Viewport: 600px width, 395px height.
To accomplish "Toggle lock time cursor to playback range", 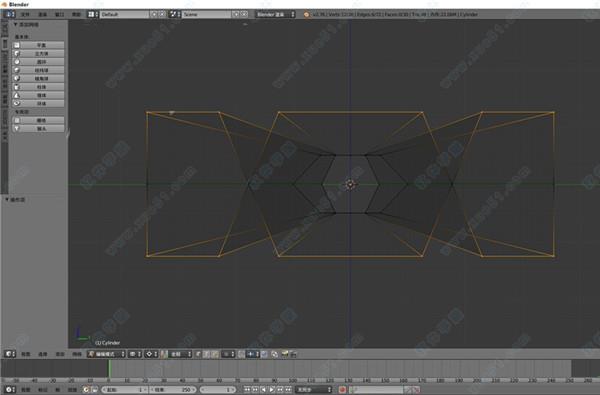I will [x=94, y=390].
